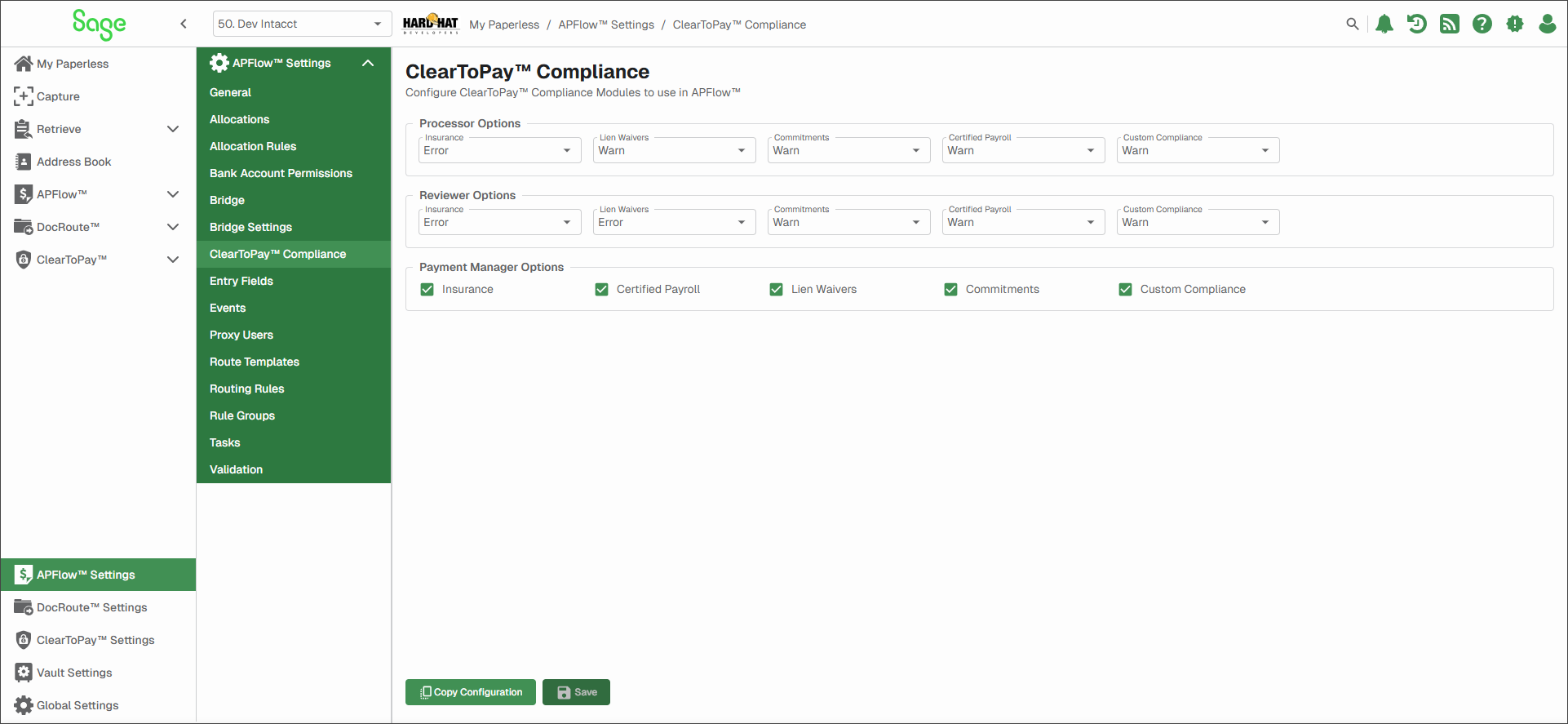Click the Hard Hat Developers logo
Image resolution: width=1568 pixels, height=724 pixels.
point(431,24)
